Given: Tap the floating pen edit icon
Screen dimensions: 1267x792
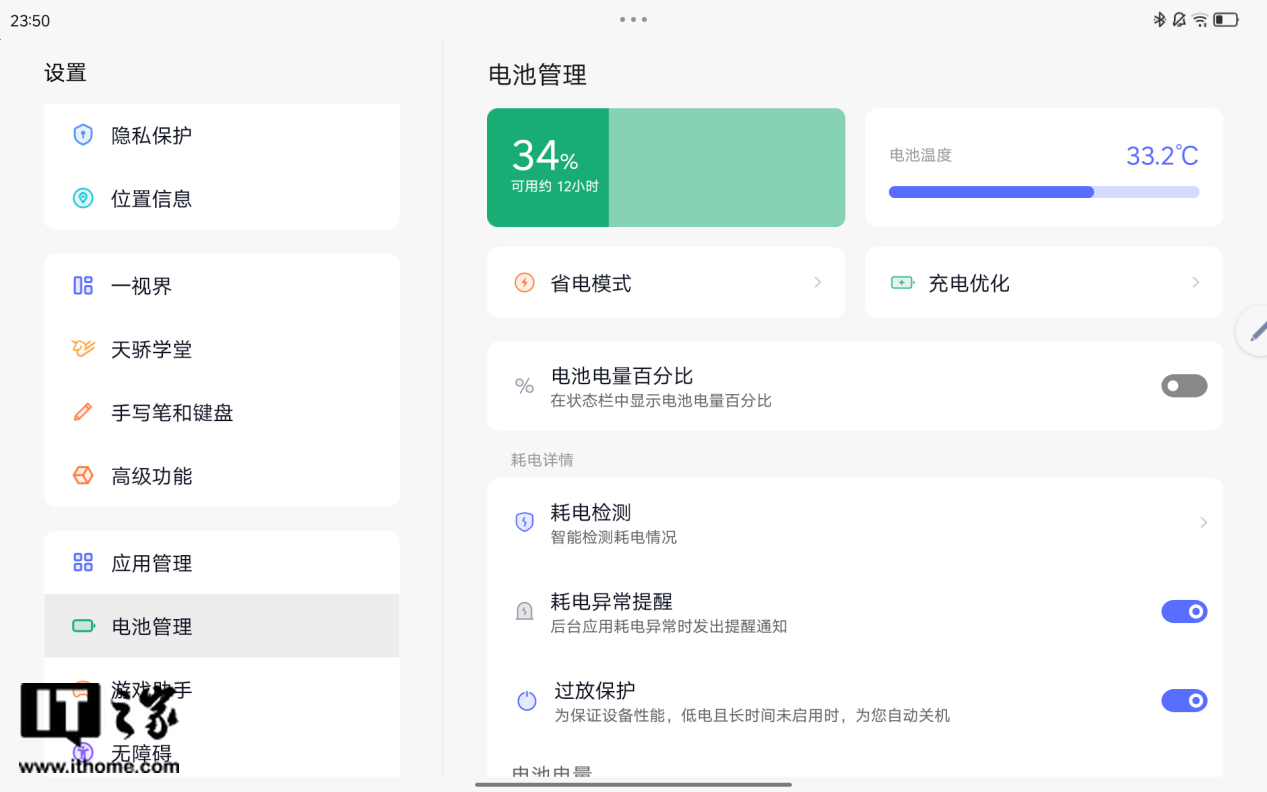Looking at the screenshot, I should coord(1257,331).
